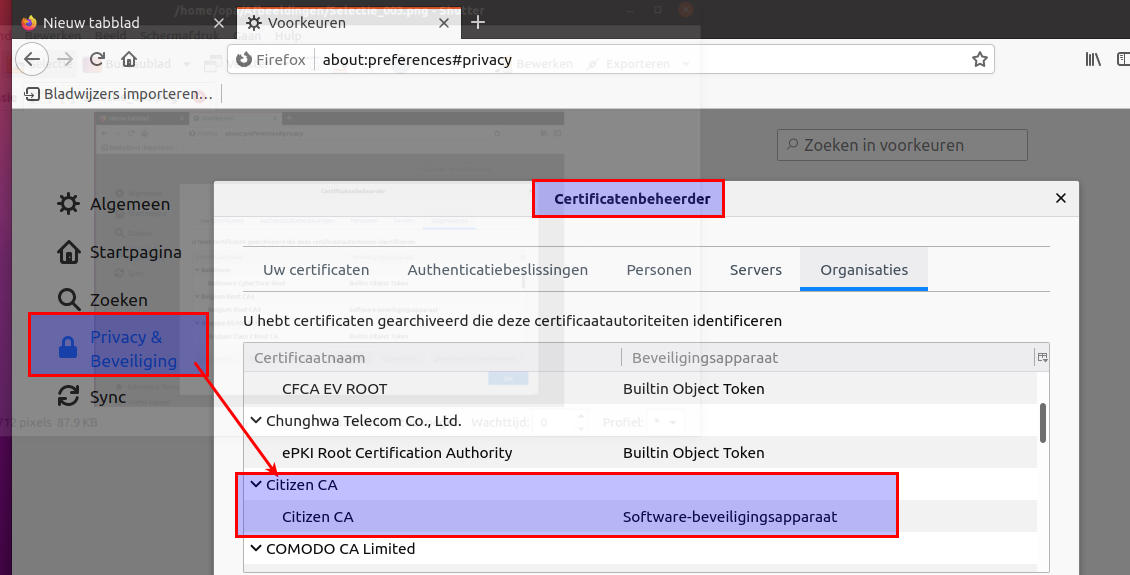Close the Certificatenbeheerder dialog

[1061, 198]
